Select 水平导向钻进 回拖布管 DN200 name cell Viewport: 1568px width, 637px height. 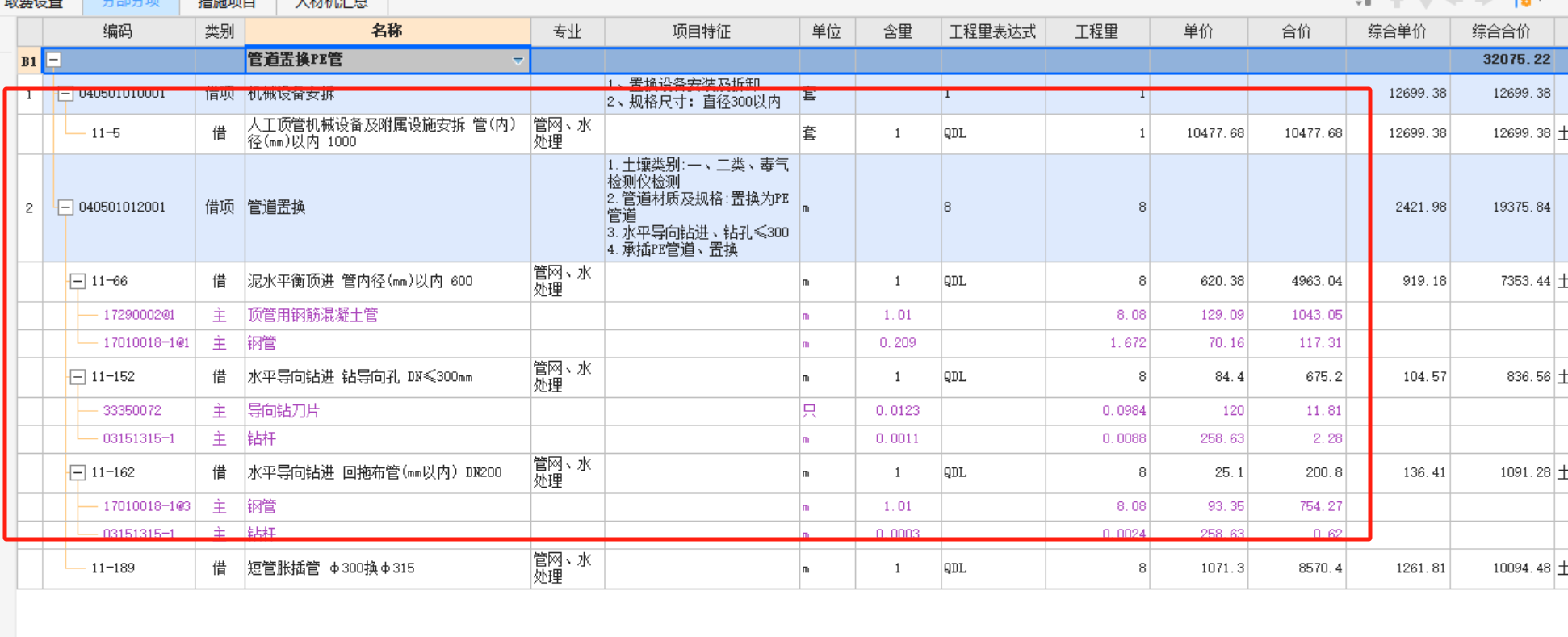coord(388,472)
